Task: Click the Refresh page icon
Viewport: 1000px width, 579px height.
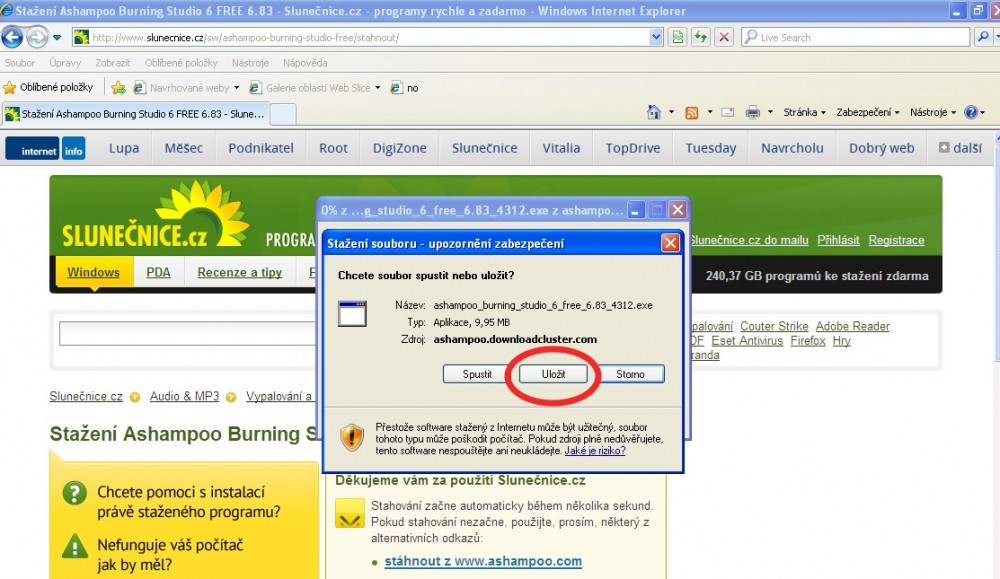Action: click(701, 37)
